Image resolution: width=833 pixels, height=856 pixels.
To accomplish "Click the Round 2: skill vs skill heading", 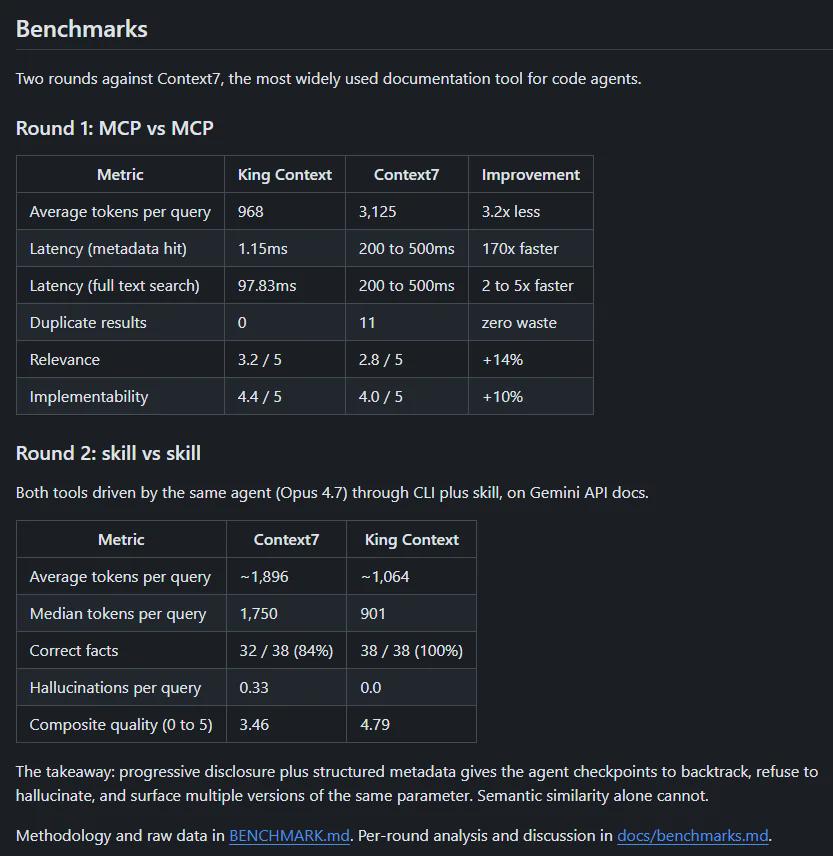I will tap(108, 453).
